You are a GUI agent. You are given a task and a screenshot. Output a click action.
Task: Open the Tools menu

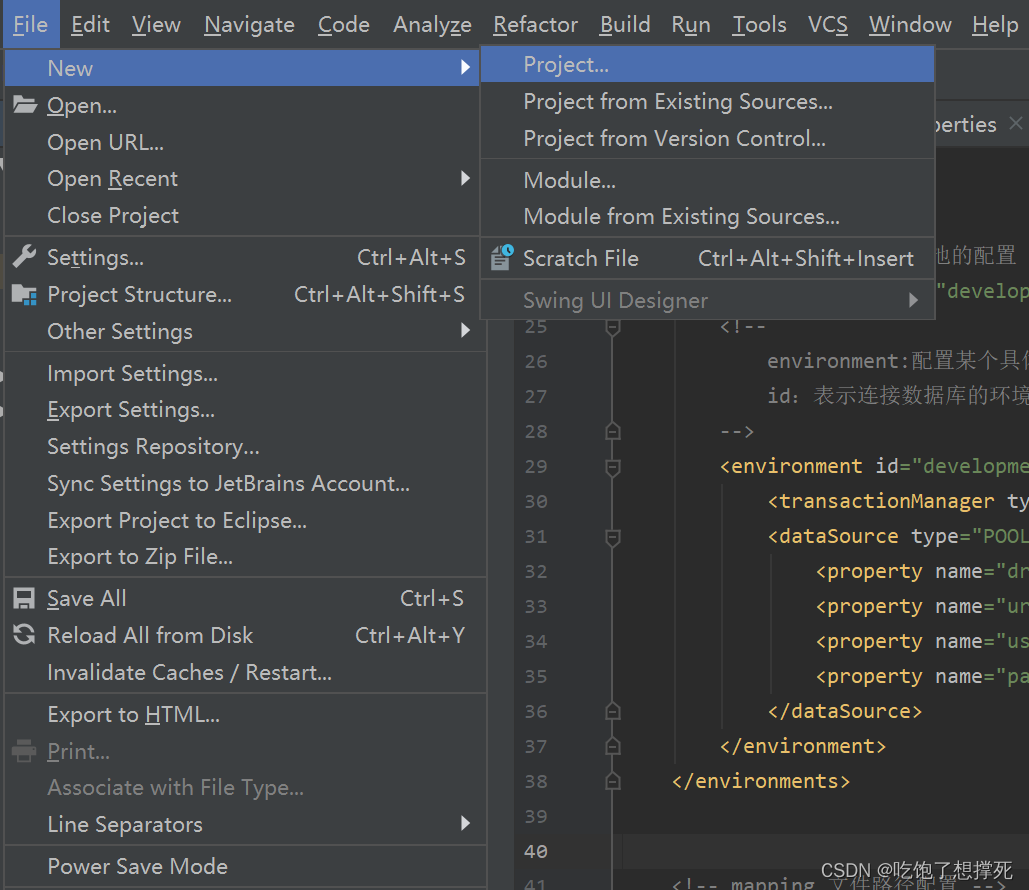[x=759, y=24]
